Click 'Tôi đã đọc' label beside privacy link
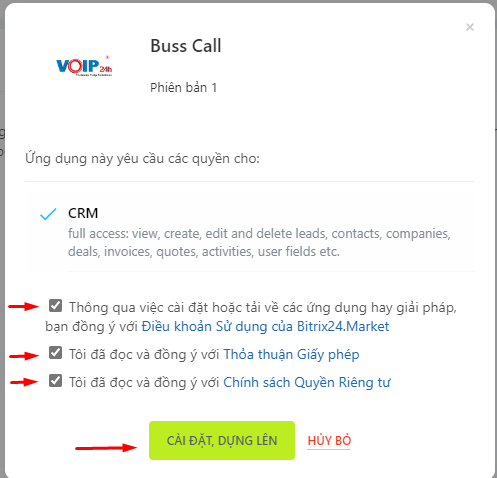497x478 pixels. [144, 382]
